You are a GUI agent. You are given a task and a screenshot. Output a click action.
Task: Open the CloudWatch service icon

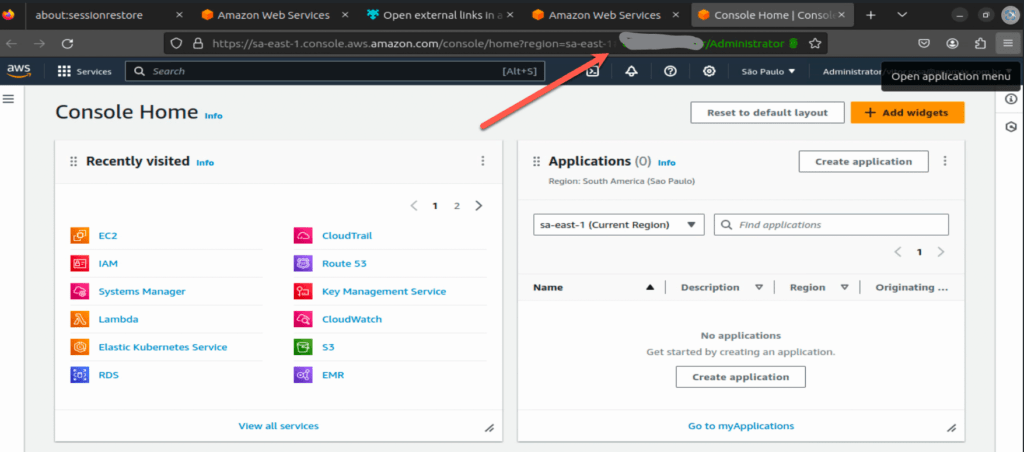(x=303, y=319)
